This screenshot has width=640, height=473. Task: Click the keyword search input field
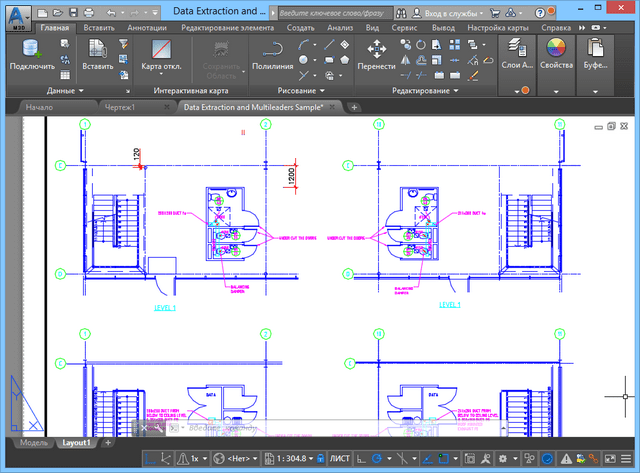tap(330, 14)
